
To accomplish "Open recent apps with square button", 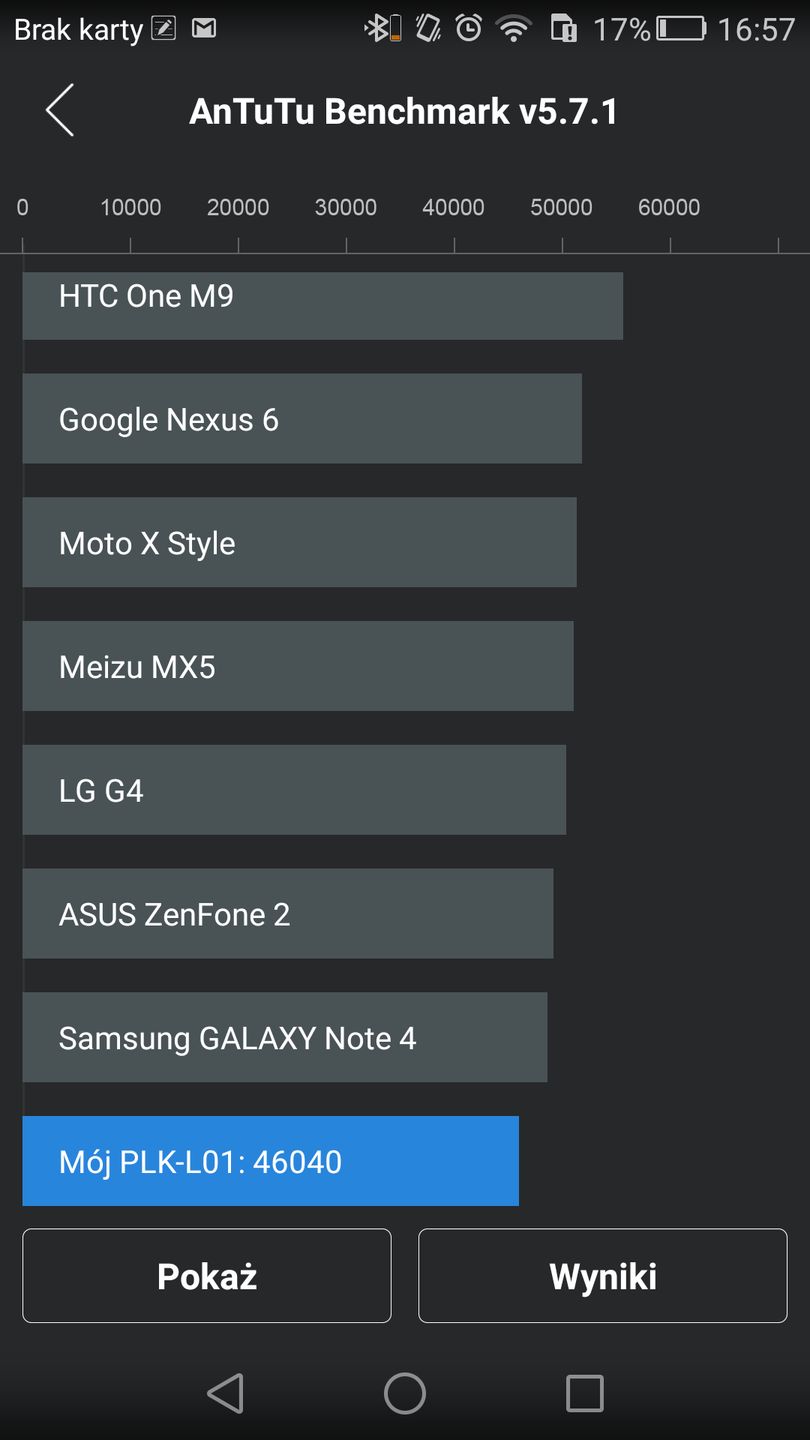I will [584, 1393].
